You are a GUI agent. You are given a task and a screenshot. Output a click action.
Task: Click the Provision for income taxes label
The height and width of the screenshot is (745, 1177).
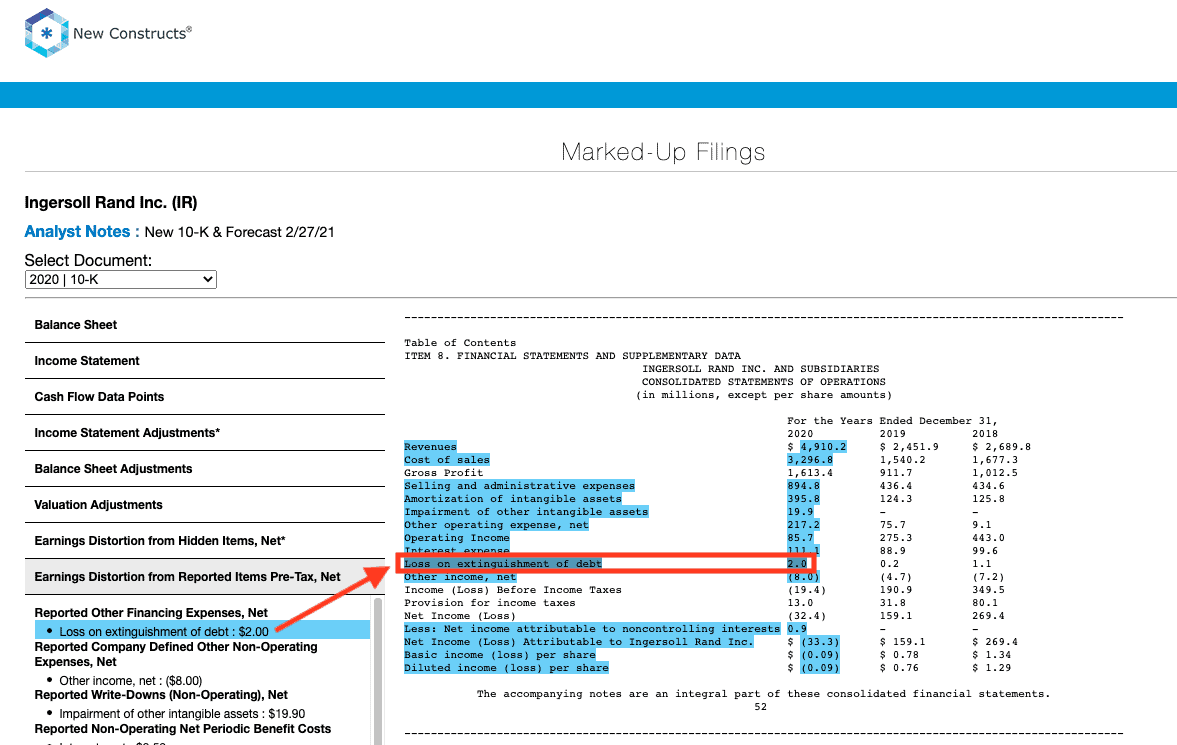click(x=490, y=603)
